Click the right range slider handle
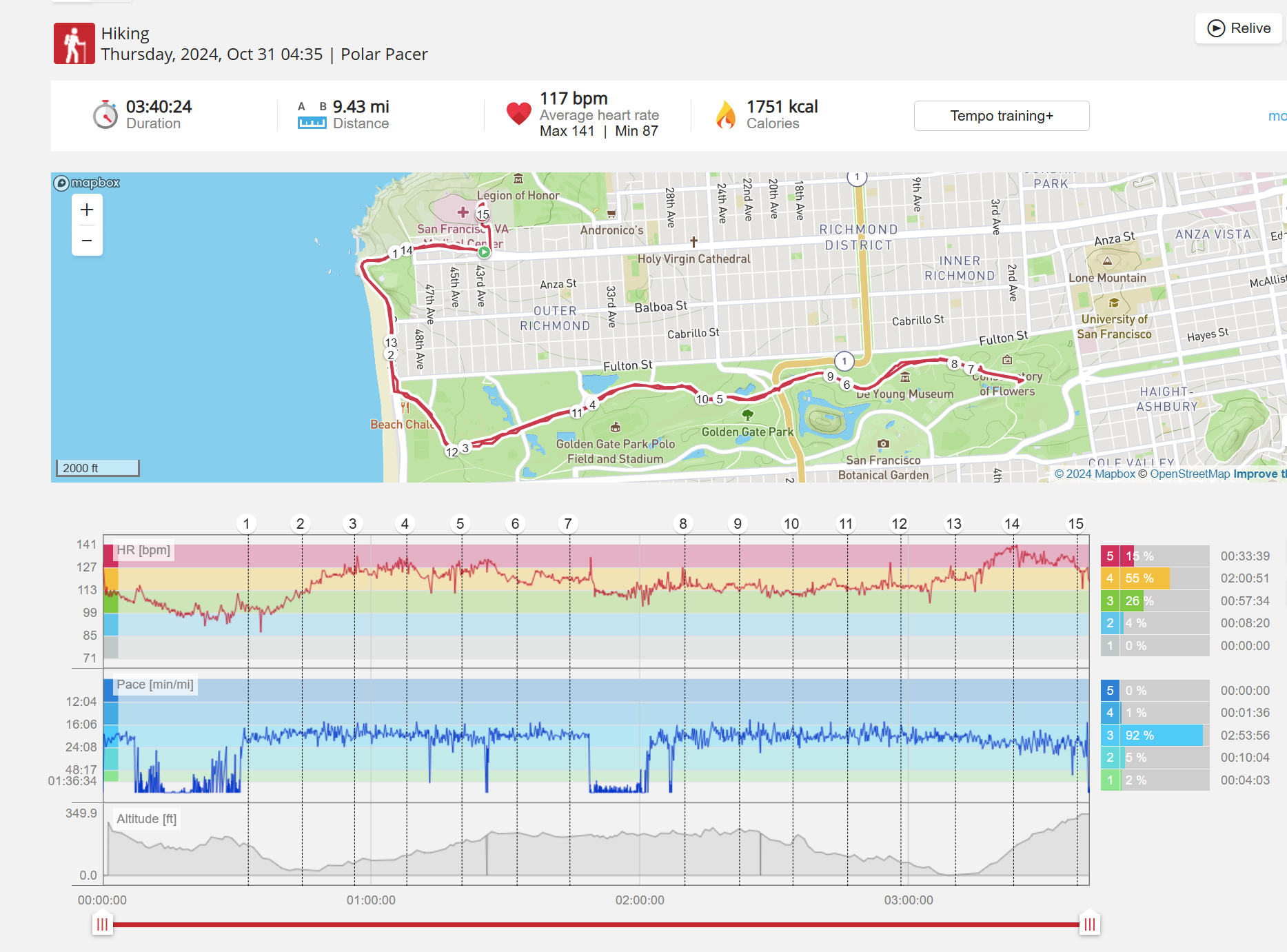Screen dimensions: 1287x952 pos(1089,924)
